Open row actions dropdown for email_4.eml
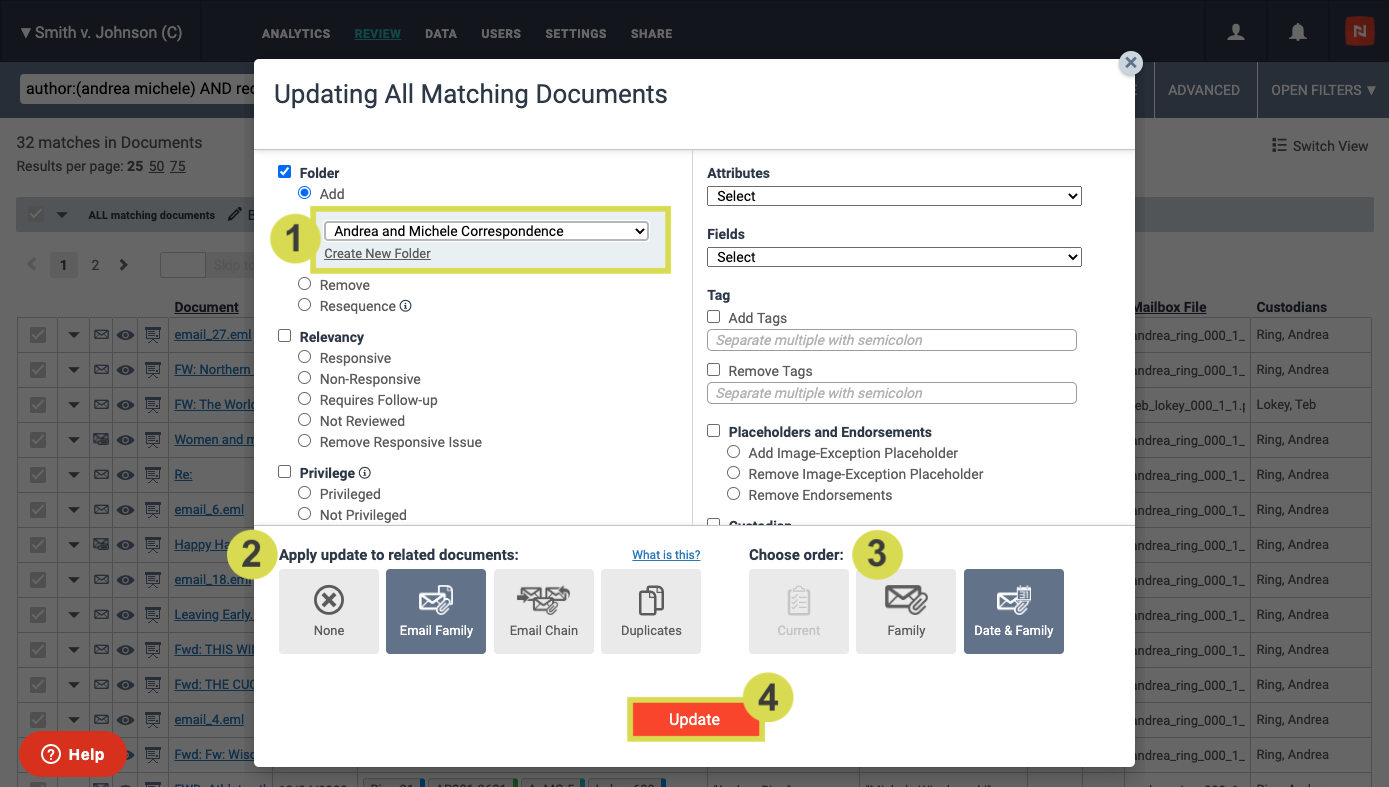 tap(73, 721)
